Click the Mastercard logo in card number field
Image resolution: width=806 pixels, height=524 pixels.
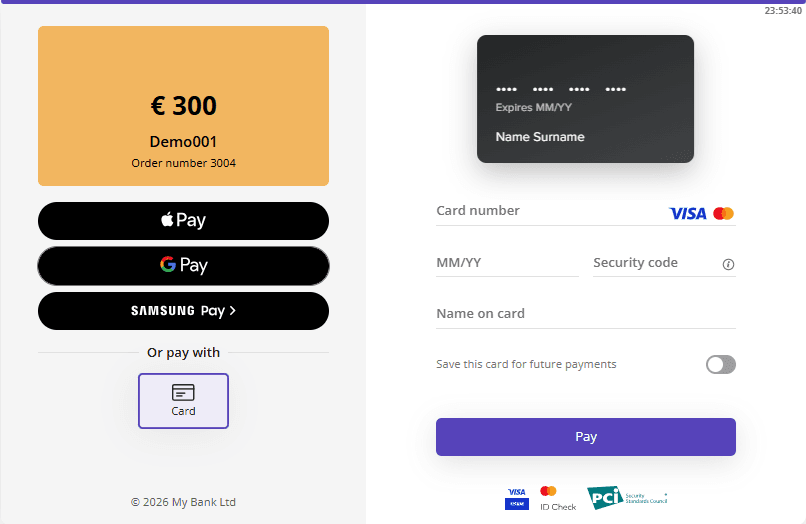tap(724, 213)
